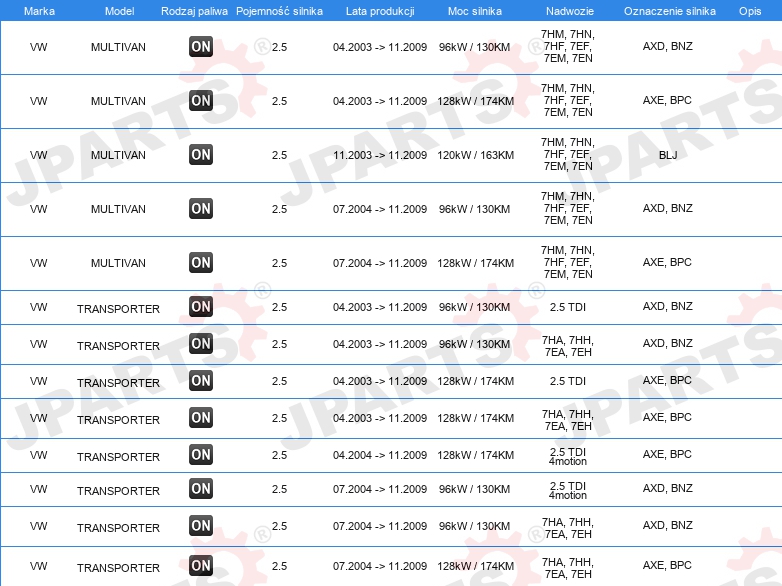Click ON icon in Transporter 07.2004 96kW 7HA row
This screenshot has width=782, height=586.
201,525
